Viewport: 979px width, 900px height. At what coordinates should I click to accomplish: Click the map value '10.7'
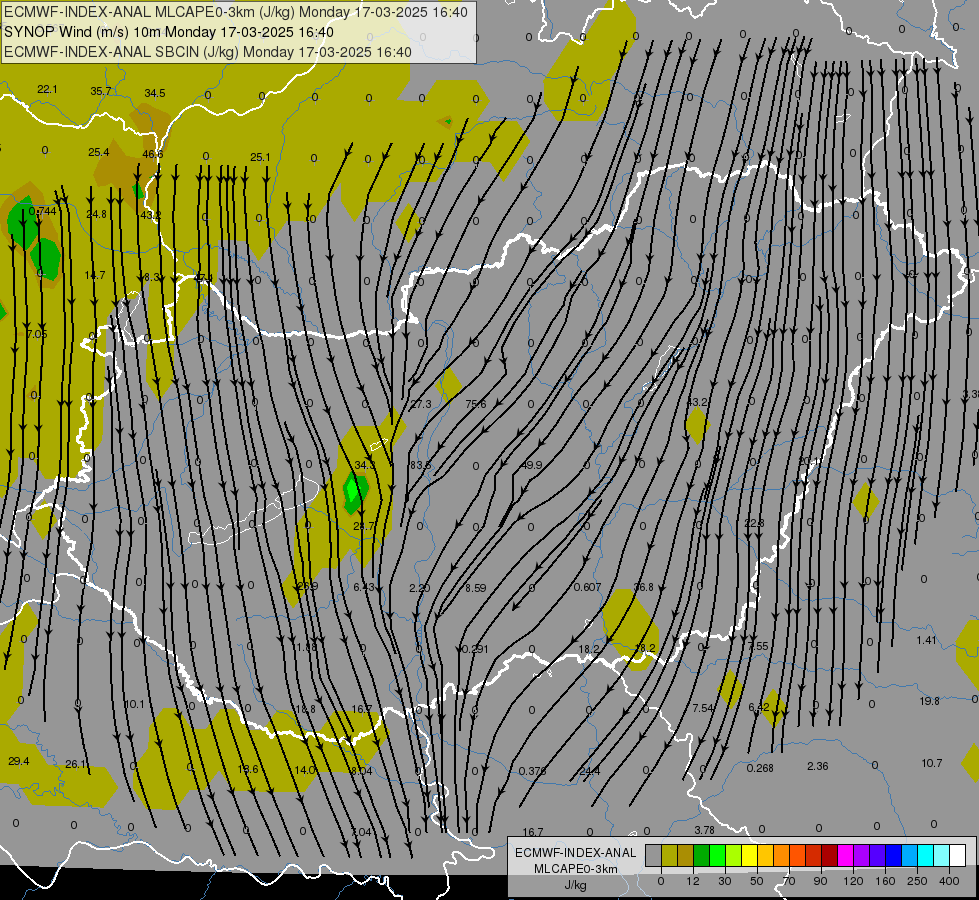point(932,763)
